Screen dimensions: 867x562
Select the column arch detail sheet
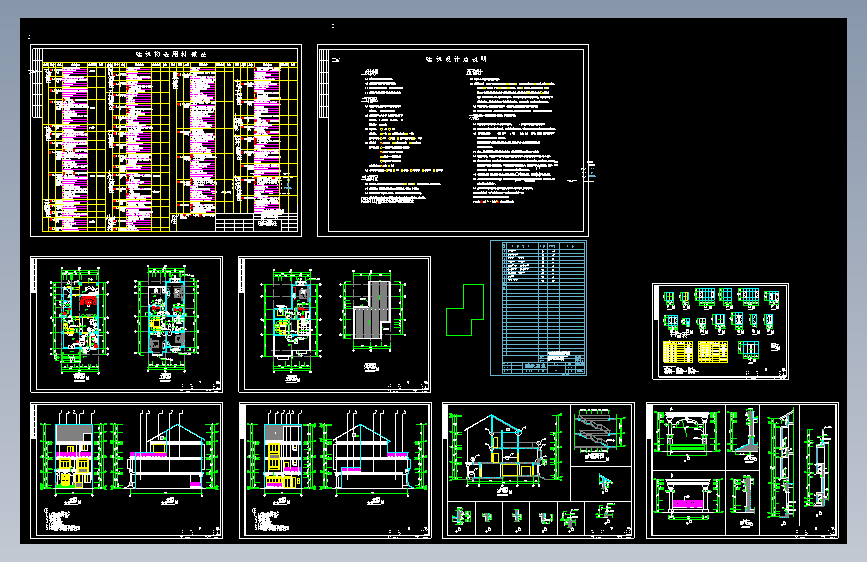(x=743, y=470)
